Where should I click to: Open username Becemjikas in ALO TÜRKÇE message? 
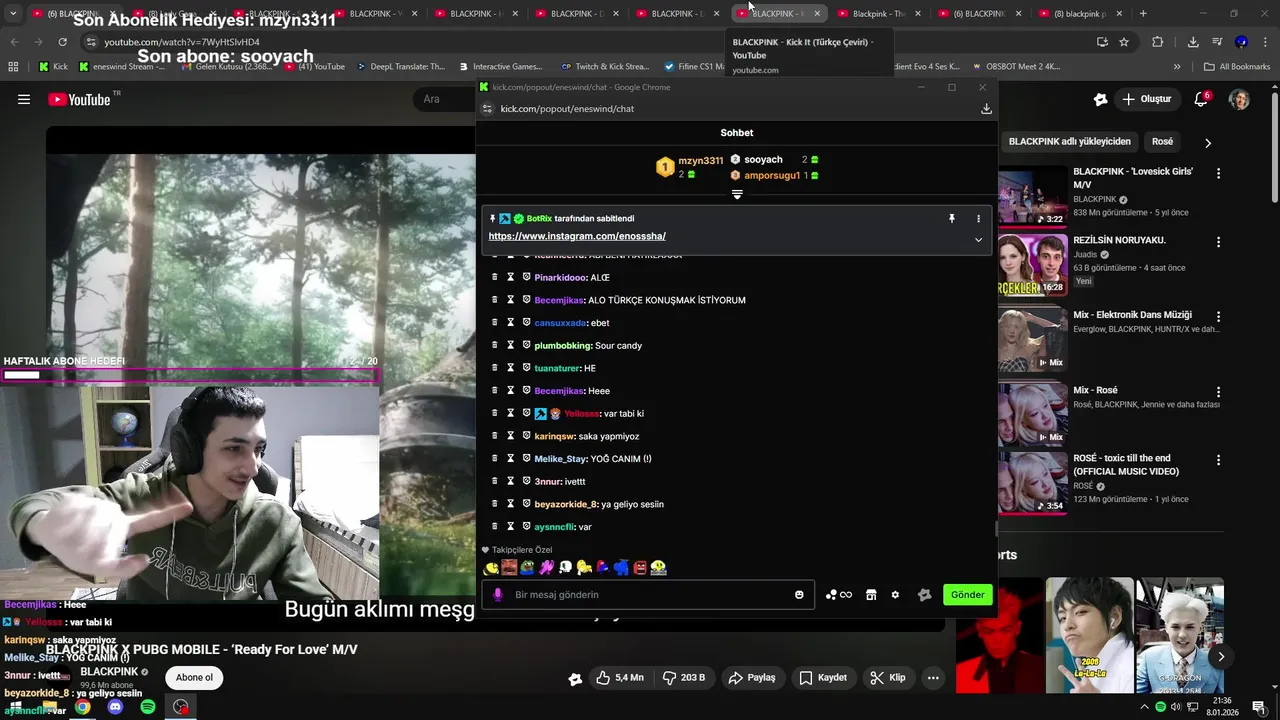tap(559, 300)
